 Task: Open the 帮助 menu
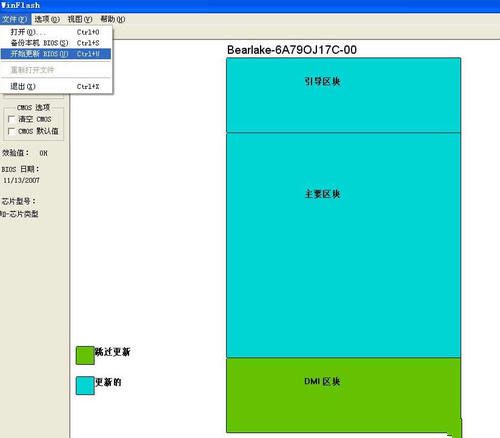coord(113,19)
